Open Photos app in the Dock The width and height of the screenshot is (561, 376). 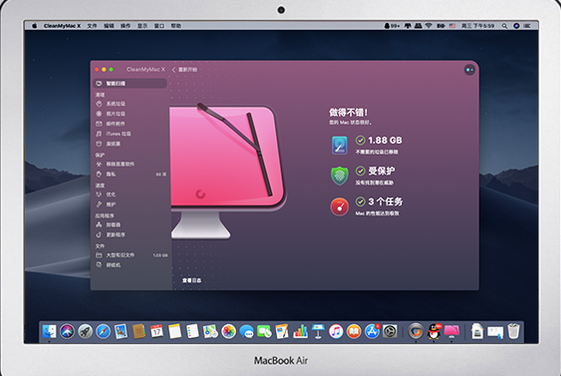click(x=228, y=332)
